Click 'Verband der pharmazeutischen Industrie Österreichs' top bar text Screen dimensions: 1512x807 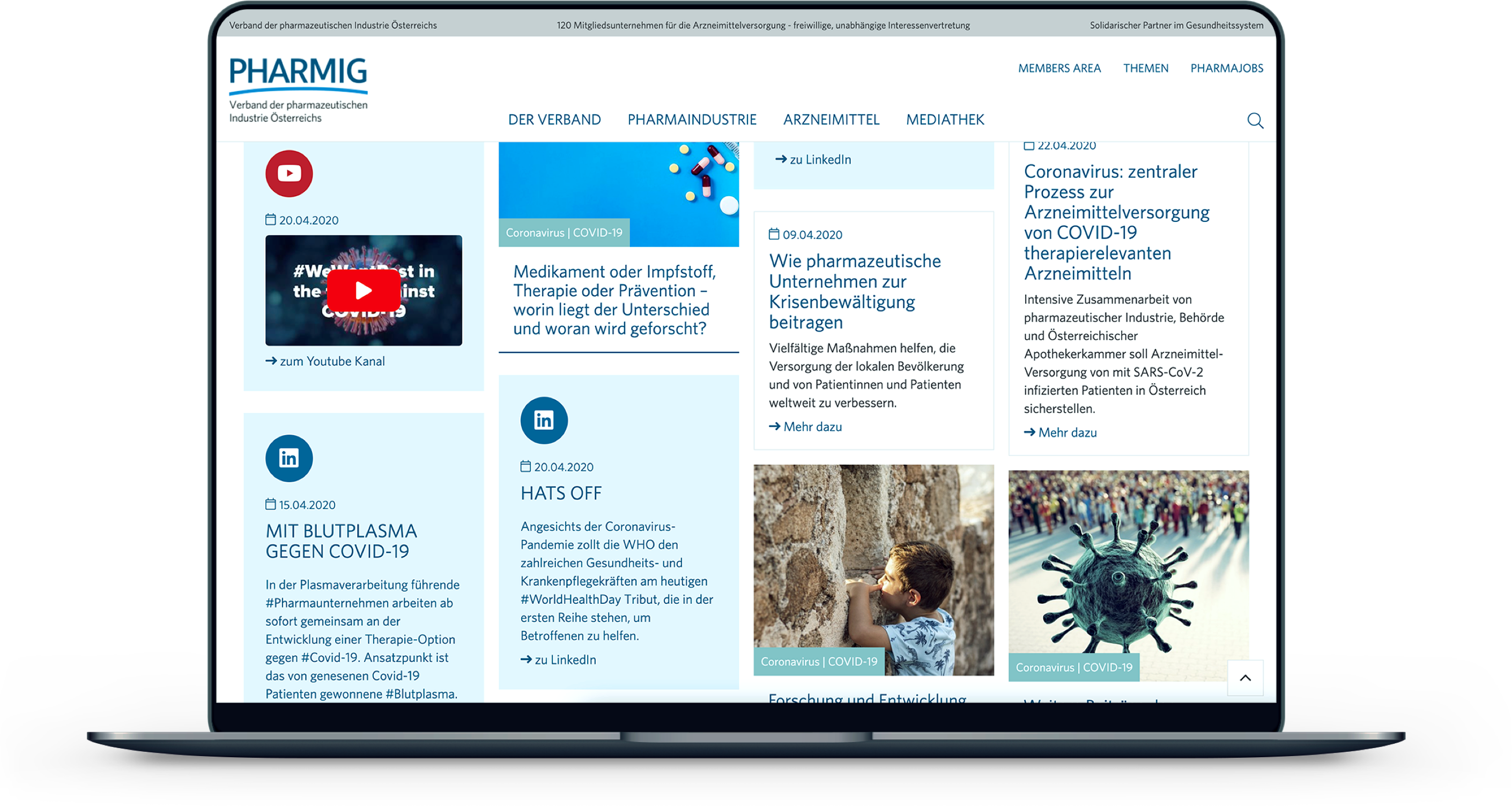(333, 25)
